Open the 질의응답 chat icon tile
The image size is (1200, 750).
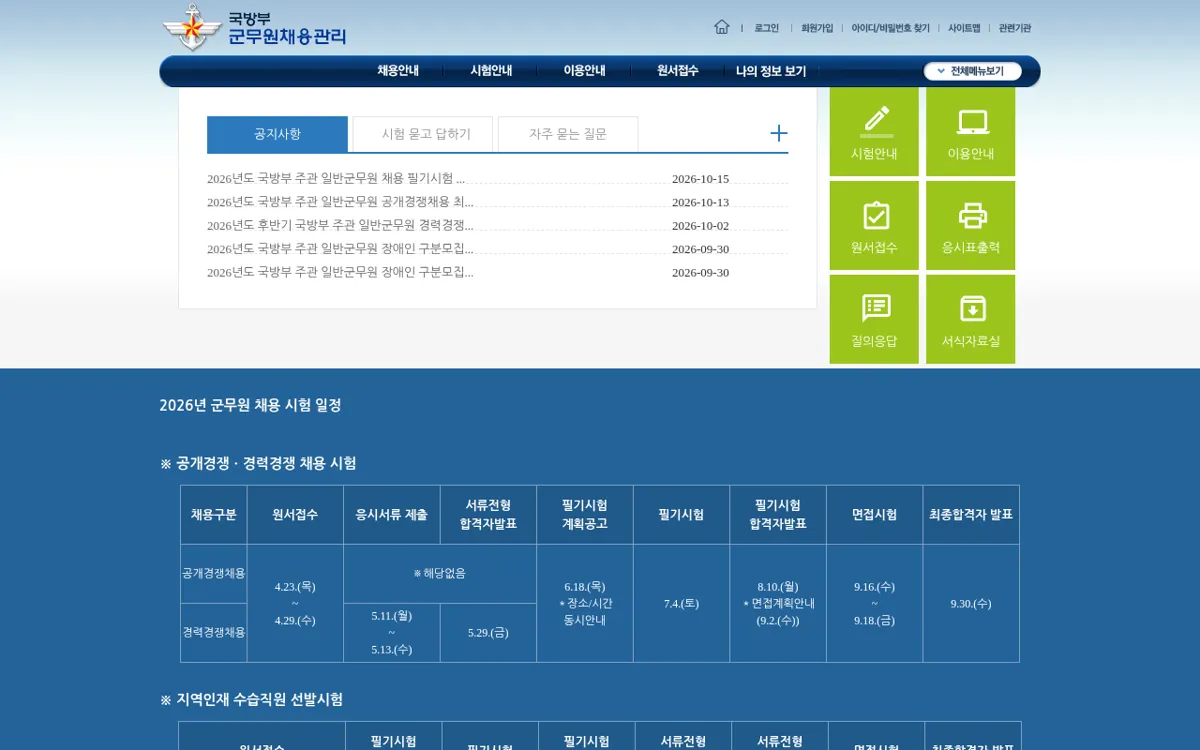(x=874, y=320)
